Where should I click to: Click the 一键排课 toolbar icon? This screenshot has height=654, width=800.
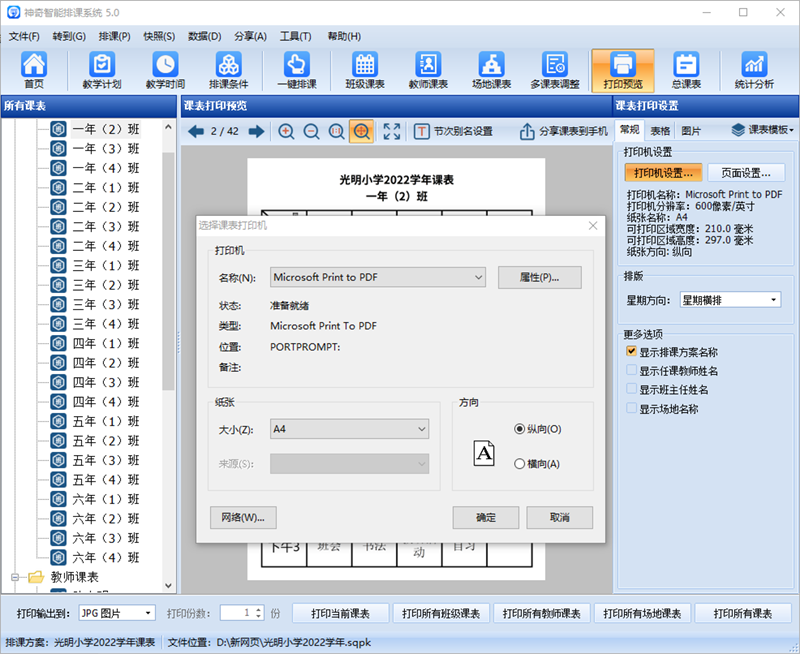coord(293,70)
